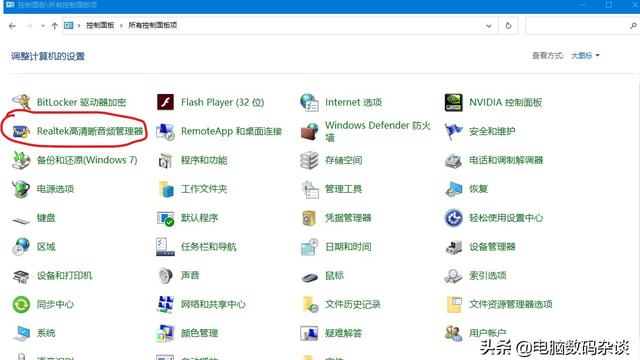Screen dimensions: 640x360
Task: Click the 颜色管理 icon
Action: (165, 333)
